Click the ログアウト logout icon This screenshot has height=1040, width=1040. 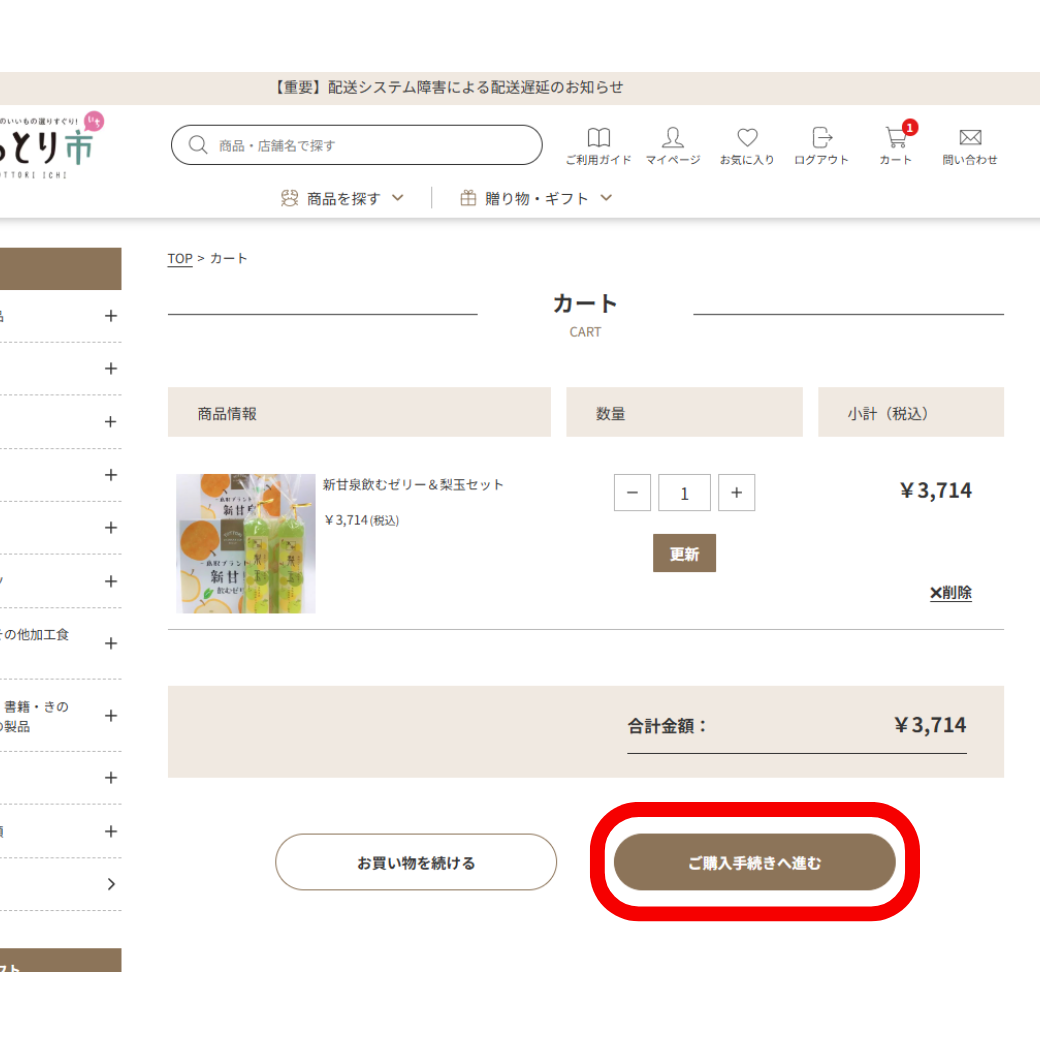click(821, 138)
